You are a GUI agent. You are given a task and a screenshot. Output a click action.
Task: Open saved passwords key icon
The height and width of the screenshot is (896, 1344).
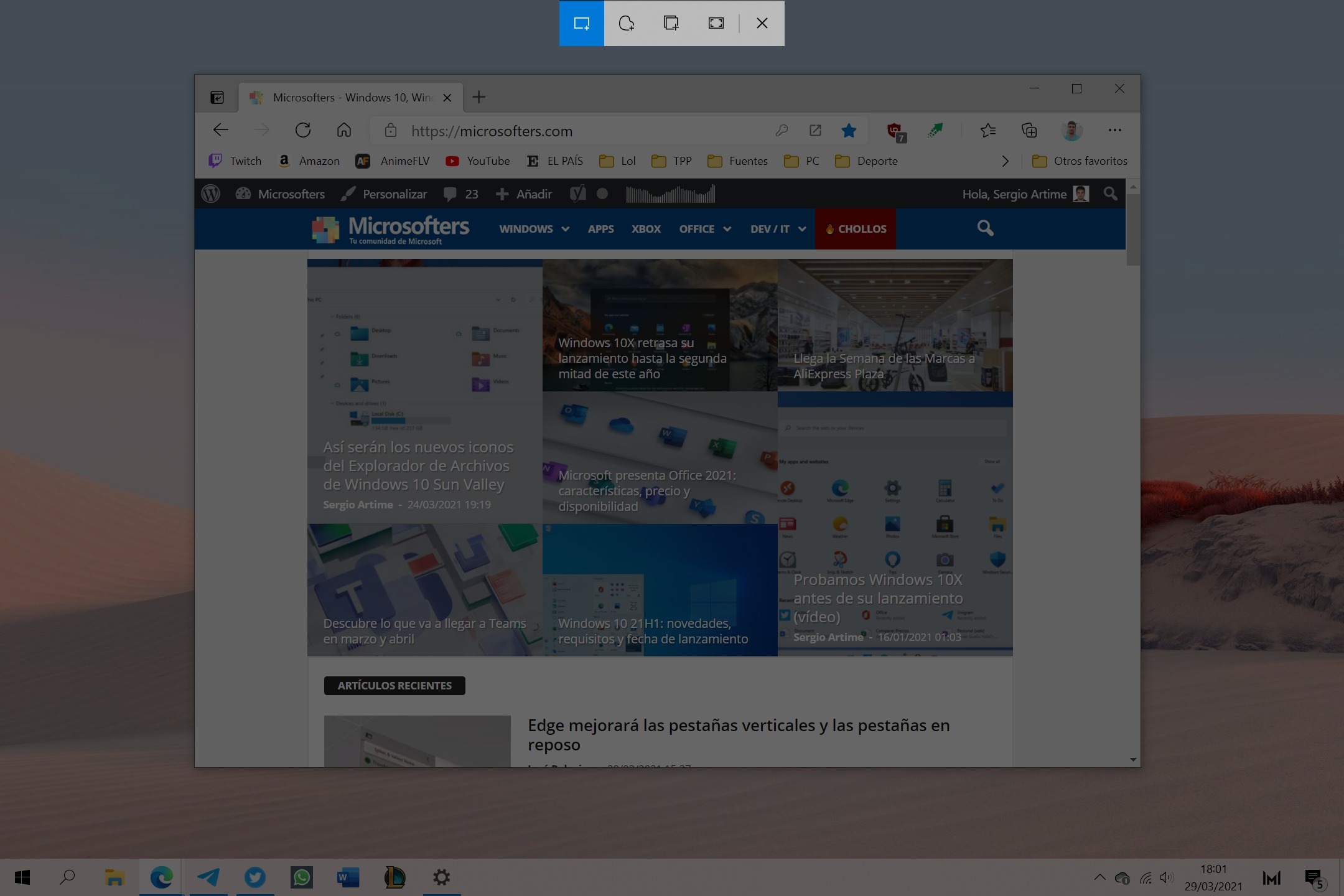(x=782, y=131)
